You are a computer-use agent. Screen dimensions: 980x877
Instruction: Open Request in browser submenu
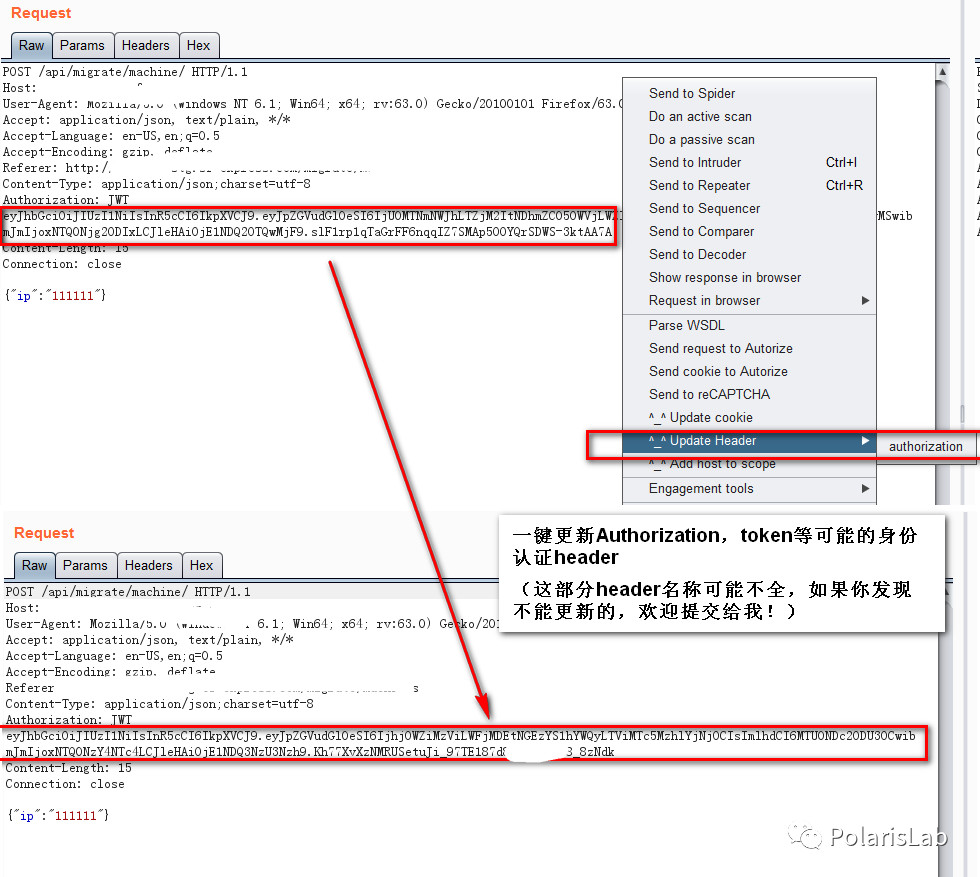click(x=749, y=301)
